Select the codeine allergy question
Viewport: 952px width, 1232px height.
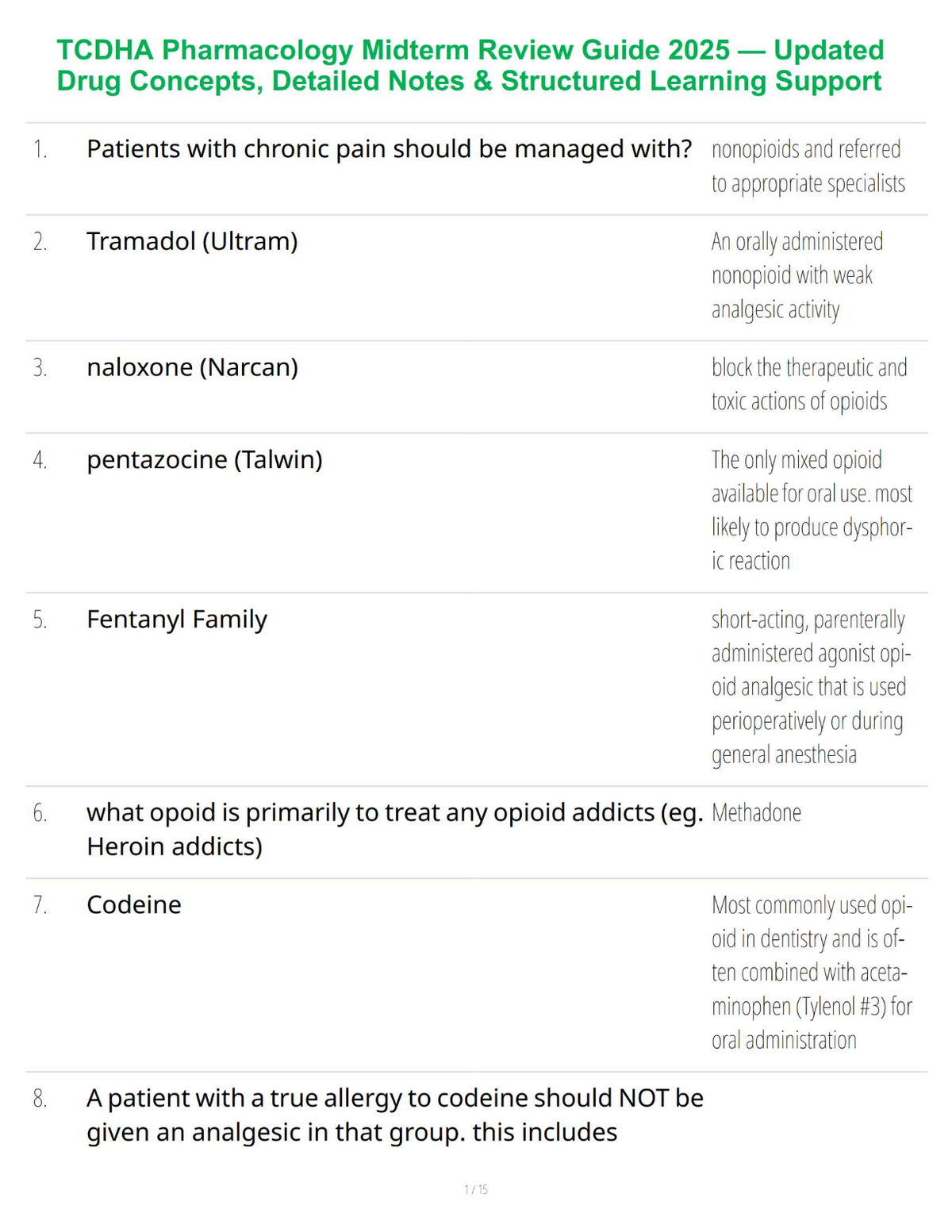[x=395, y=1115]
